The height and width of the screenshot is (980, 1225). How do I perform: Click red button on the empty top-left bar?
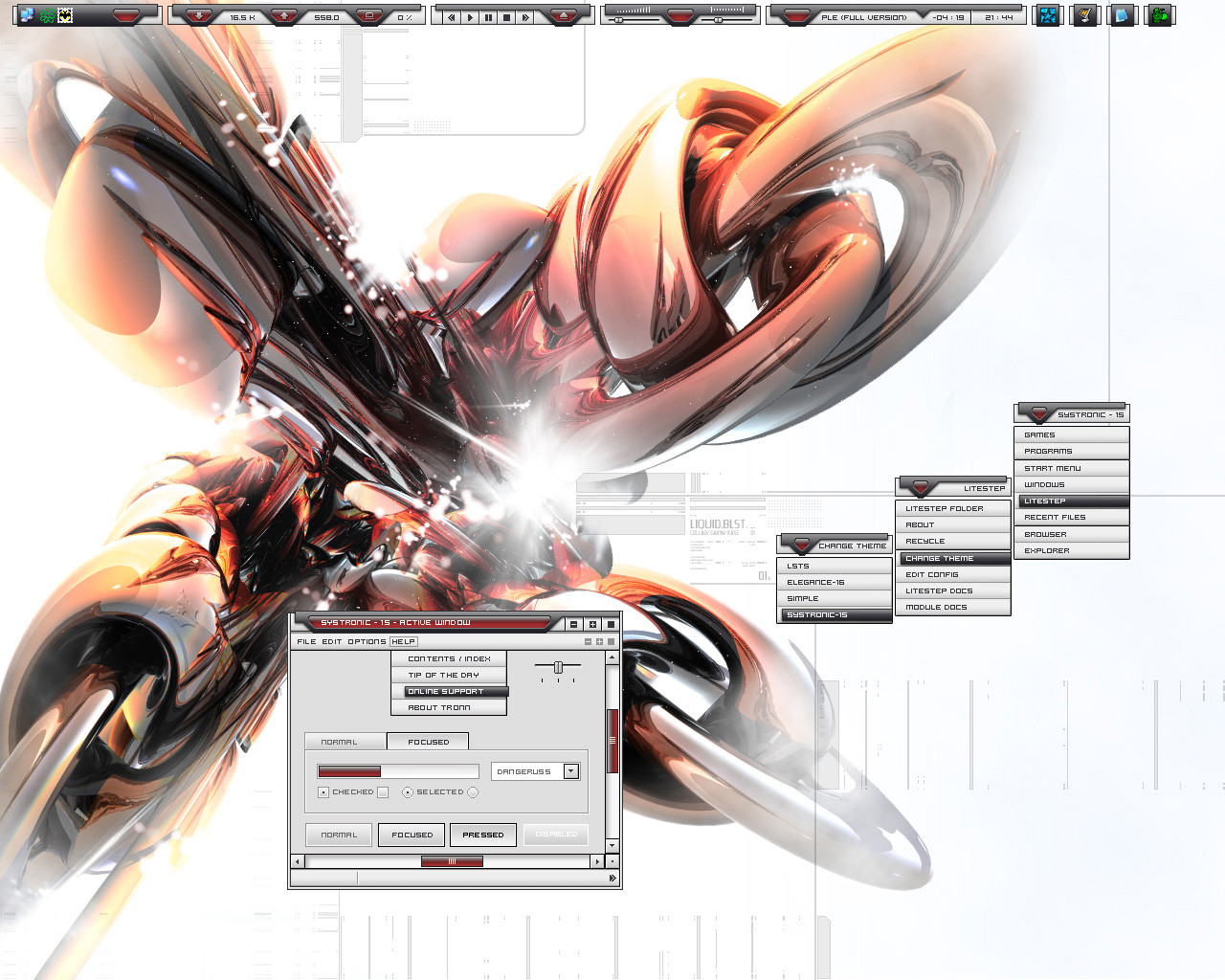coord(126,15)
